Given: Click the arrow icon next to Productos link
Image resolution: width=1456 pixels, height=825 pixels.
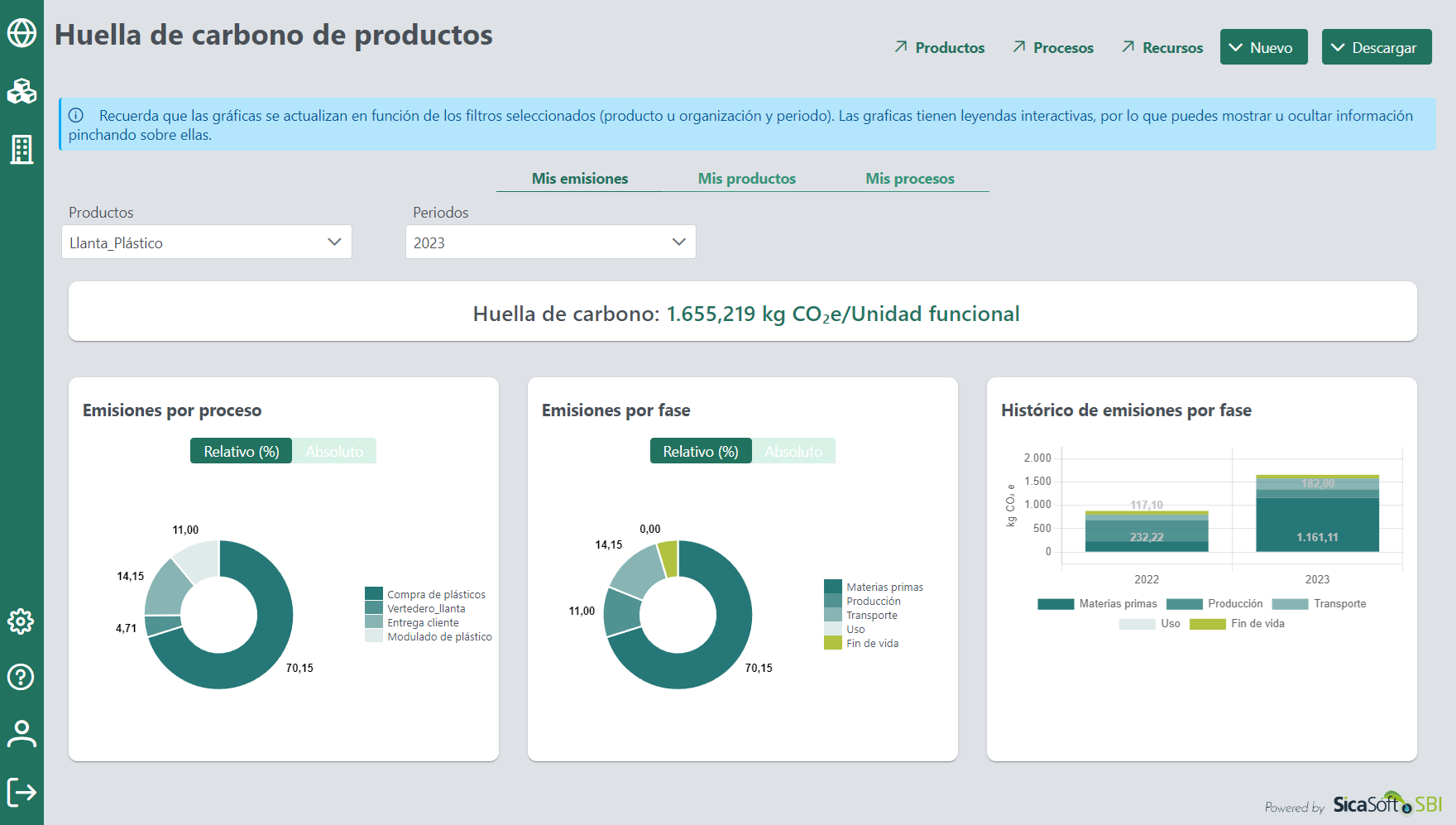Looking at the screenshot, I should click(x=901, y=47).
